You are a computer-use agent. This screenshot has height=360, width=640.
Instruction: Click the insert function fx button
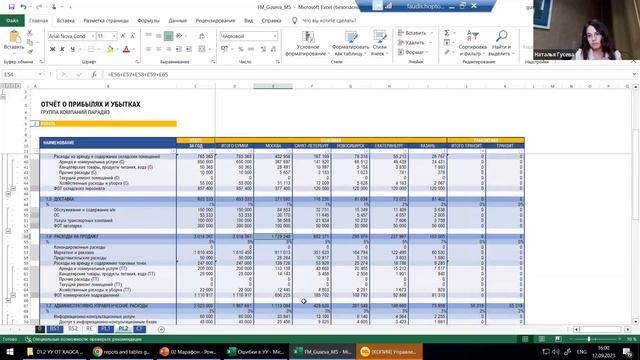(94, 75)
